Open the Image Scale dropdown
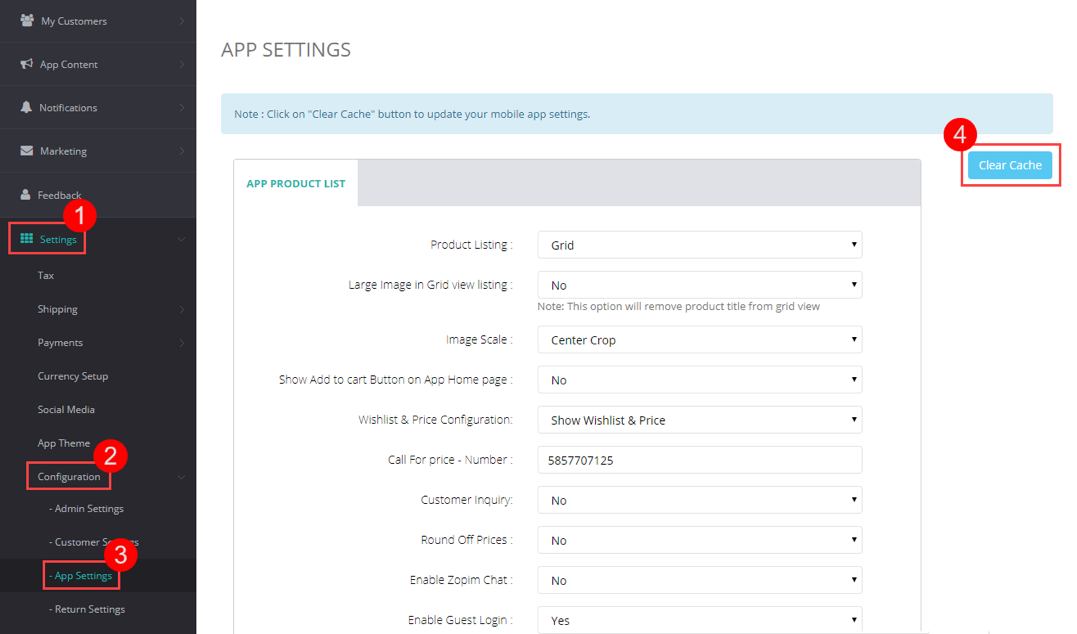The height and width of the screenshot is (634, 1077). [699, 340]
